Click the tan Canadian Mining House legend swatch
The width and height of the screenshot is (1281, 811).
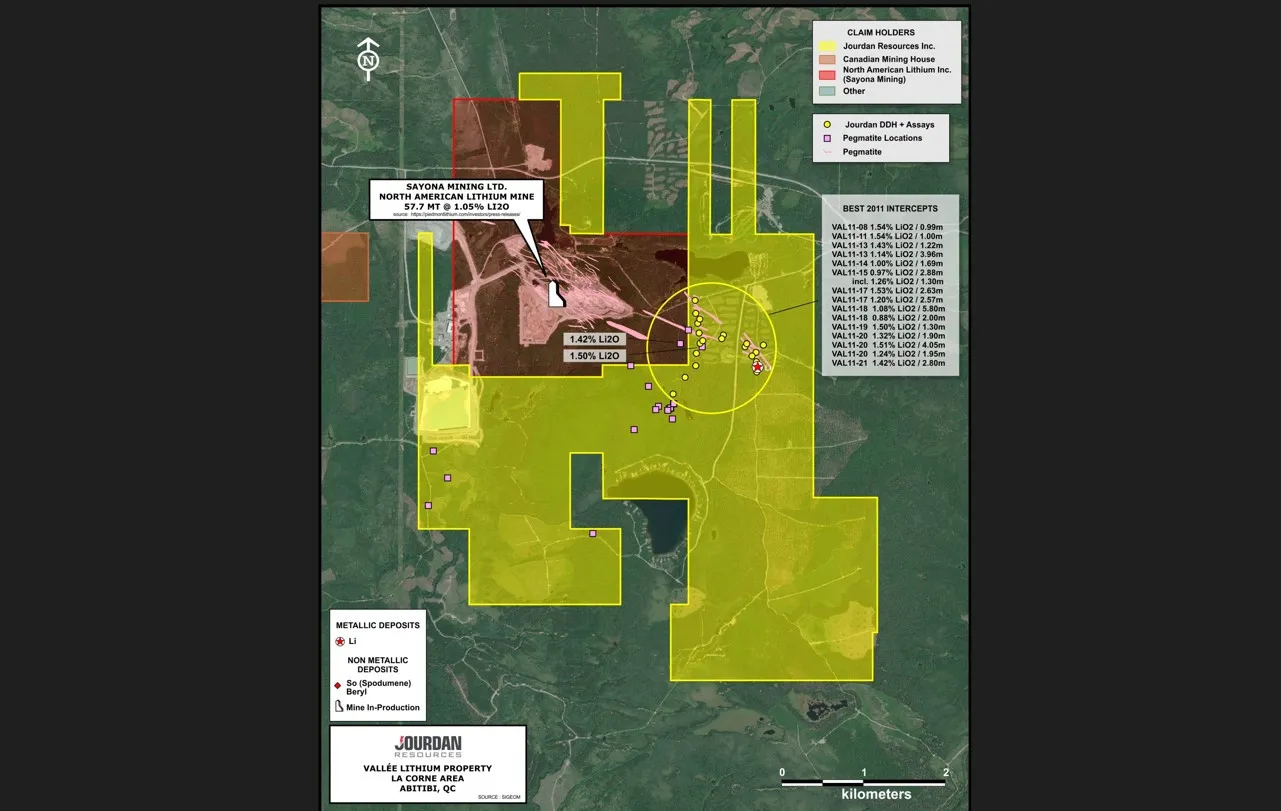pyautogui.click(x=827, y=60)
